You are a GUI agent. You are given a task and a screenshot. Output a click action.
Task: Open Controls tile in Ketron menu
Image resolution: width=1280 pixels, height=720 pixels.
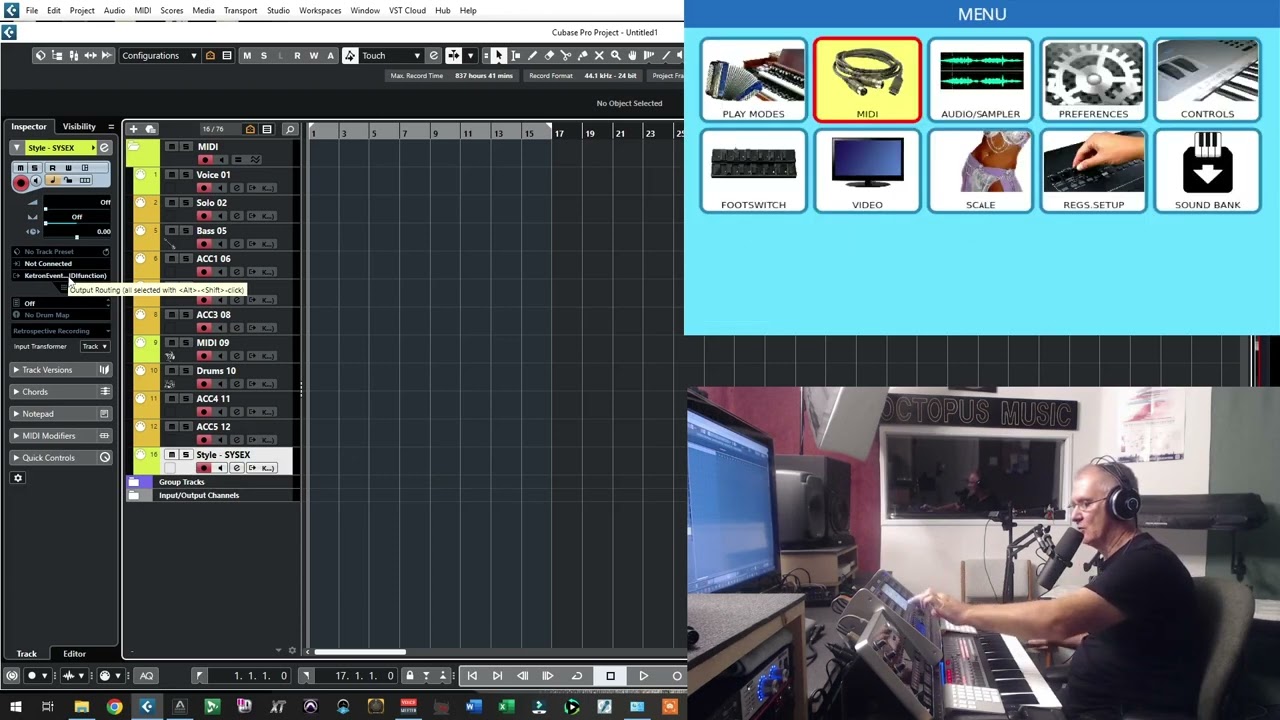[x=1207, y=80]
